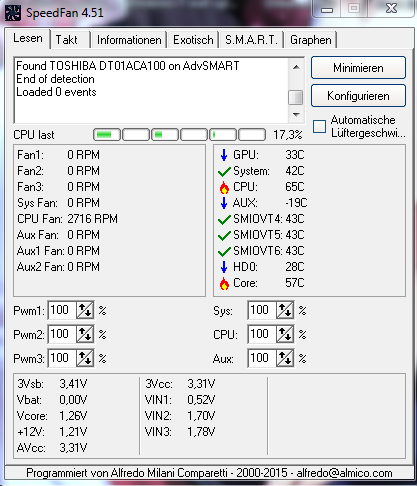Click the AUX -19C temperature value
417x486 pixels.
(x=296, y=203)
